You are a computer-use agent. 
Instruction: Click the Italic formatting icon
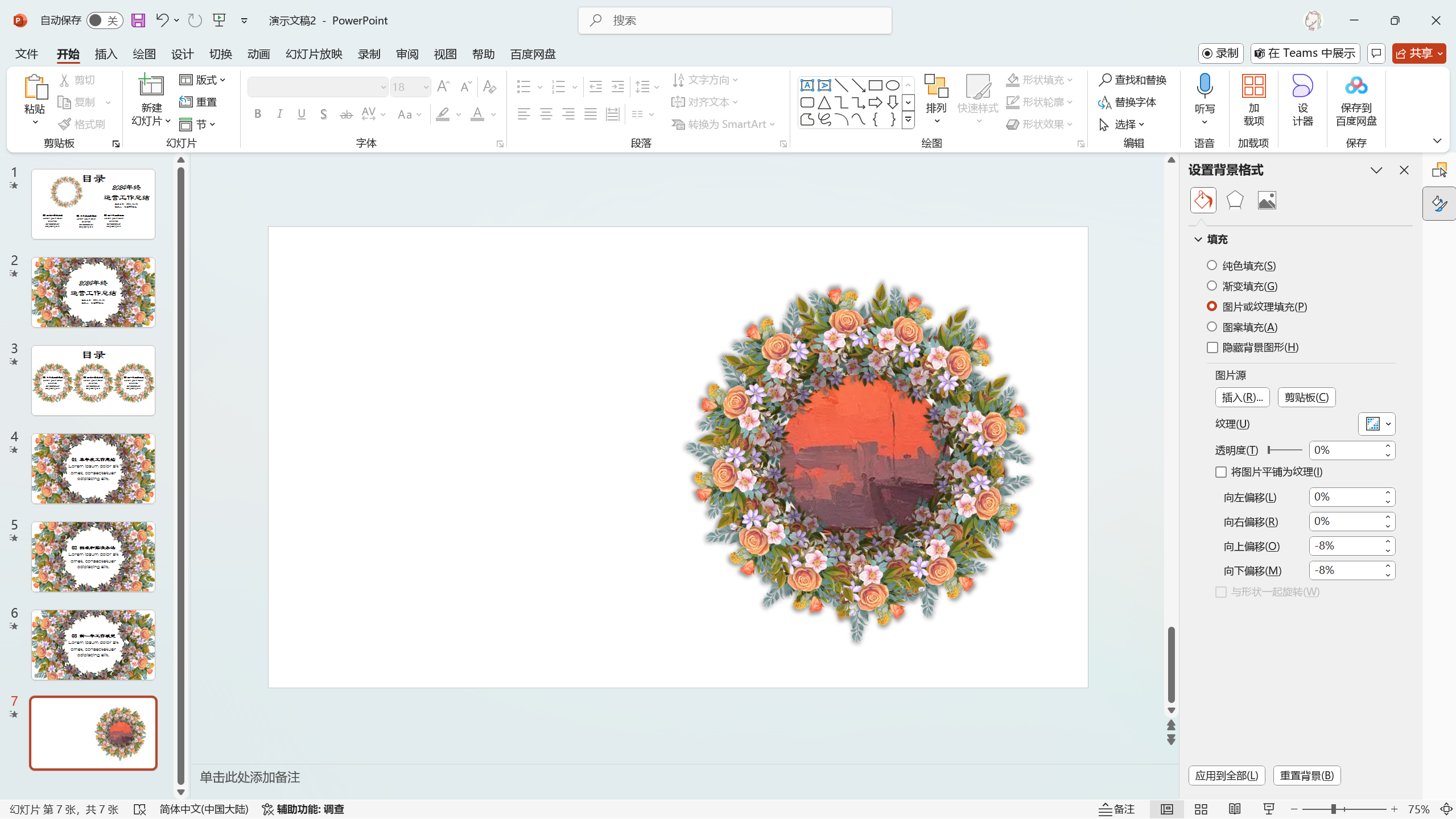(279, 114)
